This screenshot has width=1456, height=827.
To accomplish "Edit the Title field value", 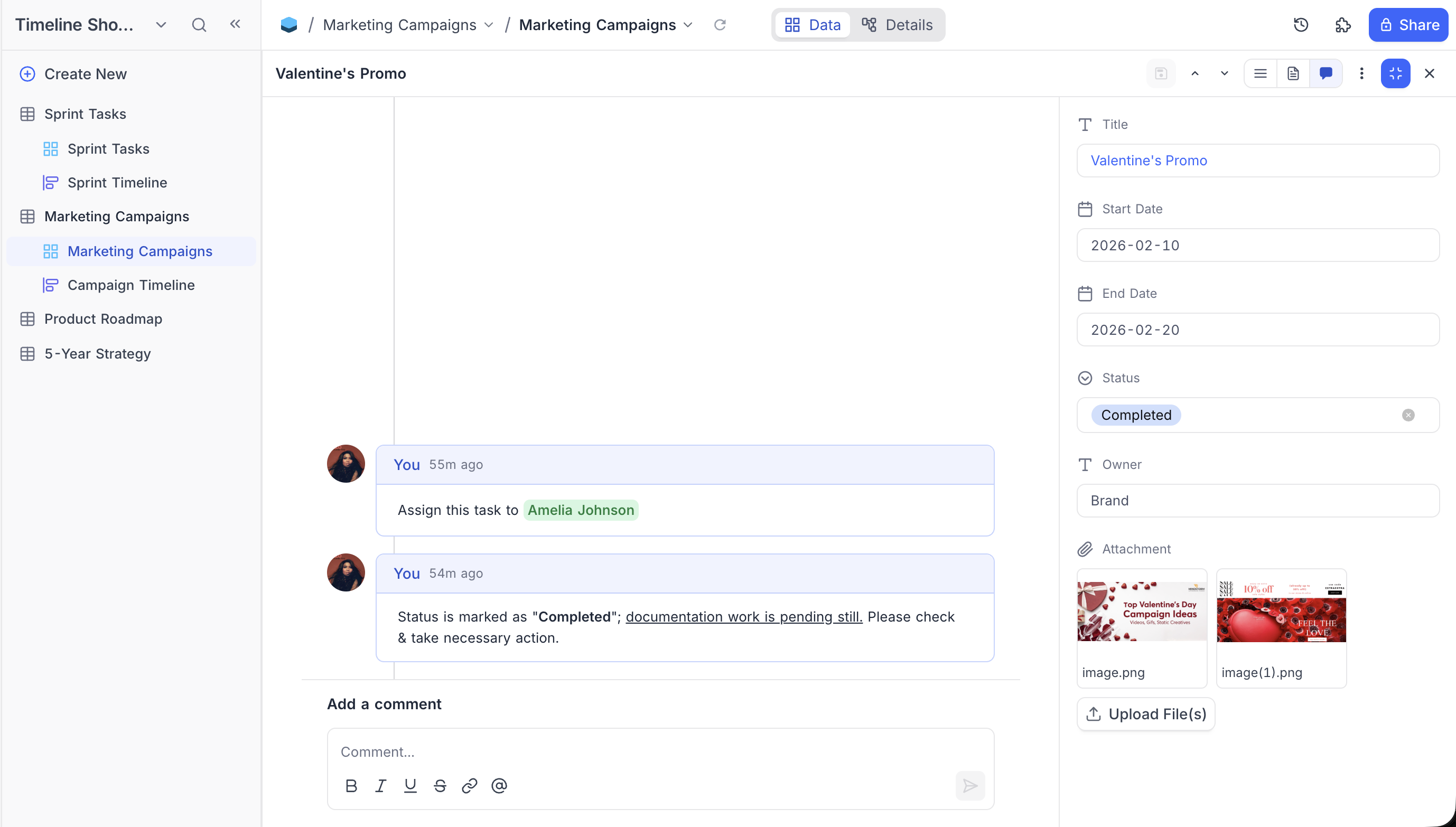I will (x=1258, y=161).
